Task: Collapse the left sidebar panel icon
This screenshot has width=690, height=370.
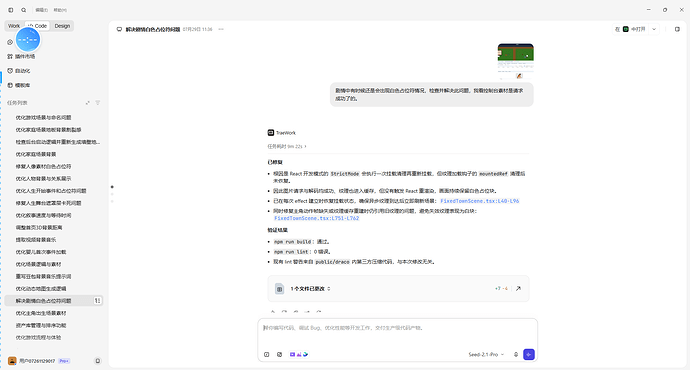Action: tap(11, 10)
